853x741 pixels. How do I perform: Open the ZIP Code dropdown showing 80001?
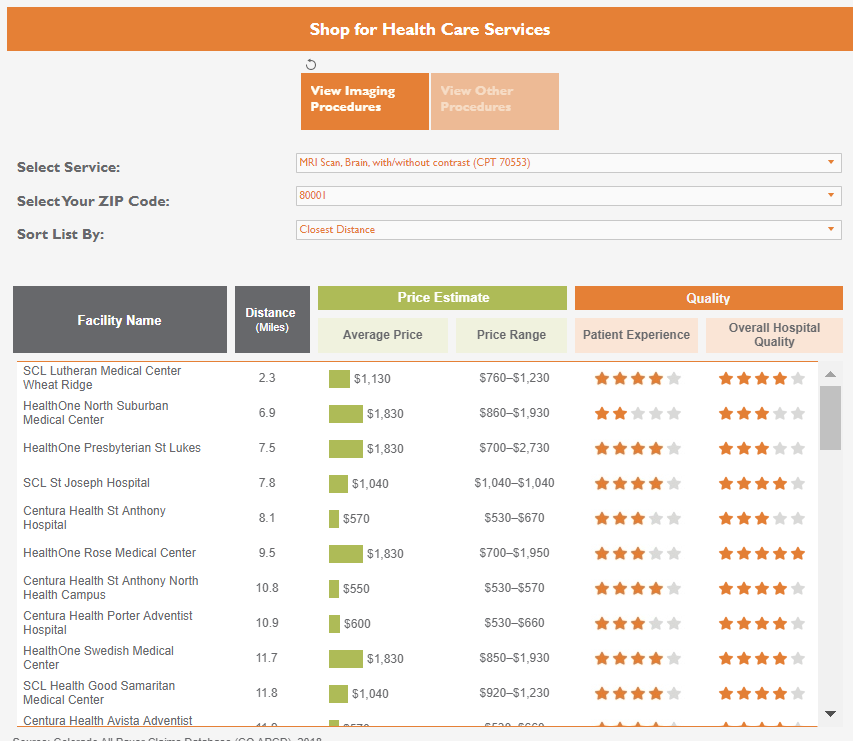(568, 196)
